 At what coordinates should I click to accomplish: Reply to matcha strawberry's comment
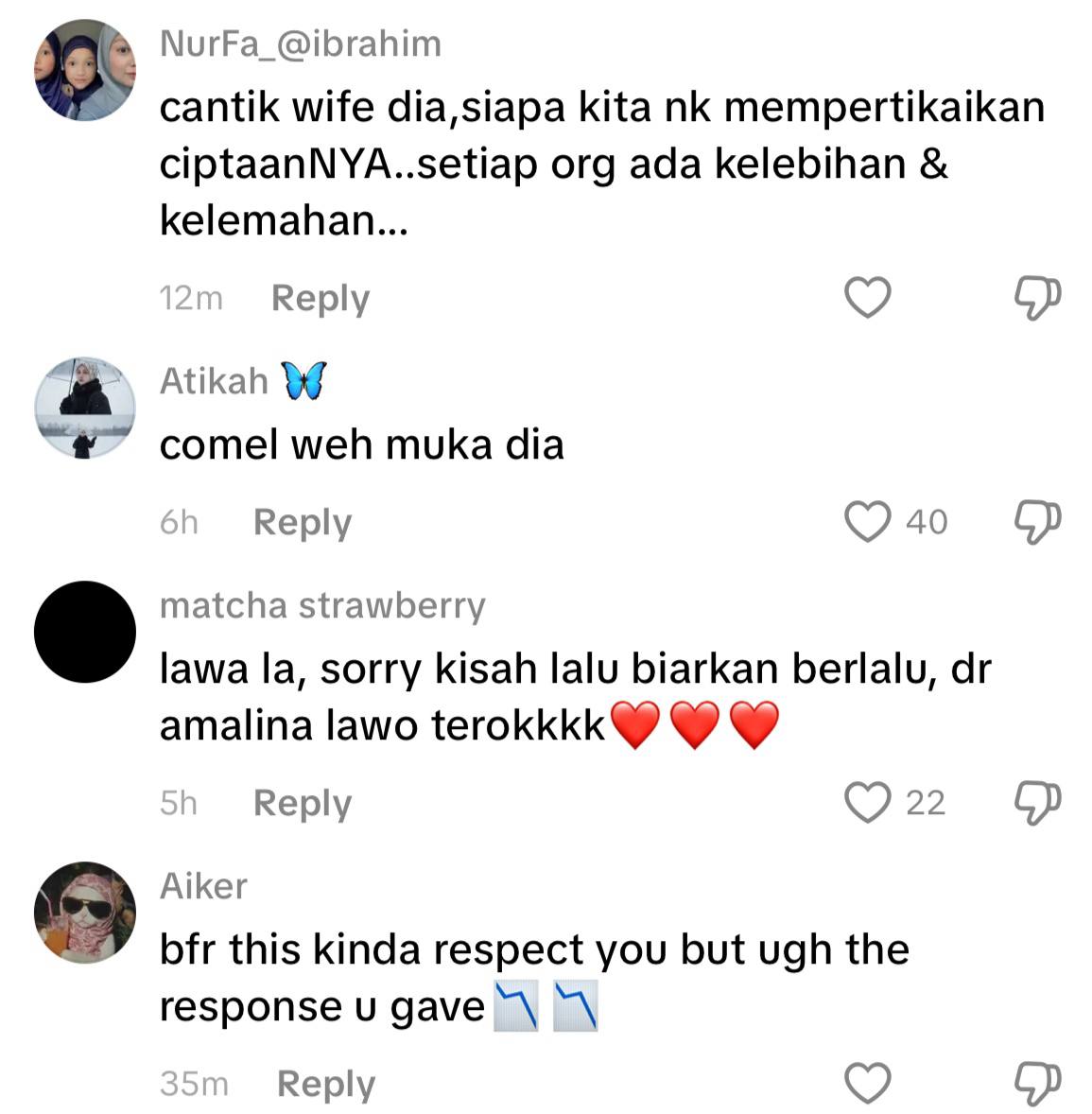(x=303, y=804)
